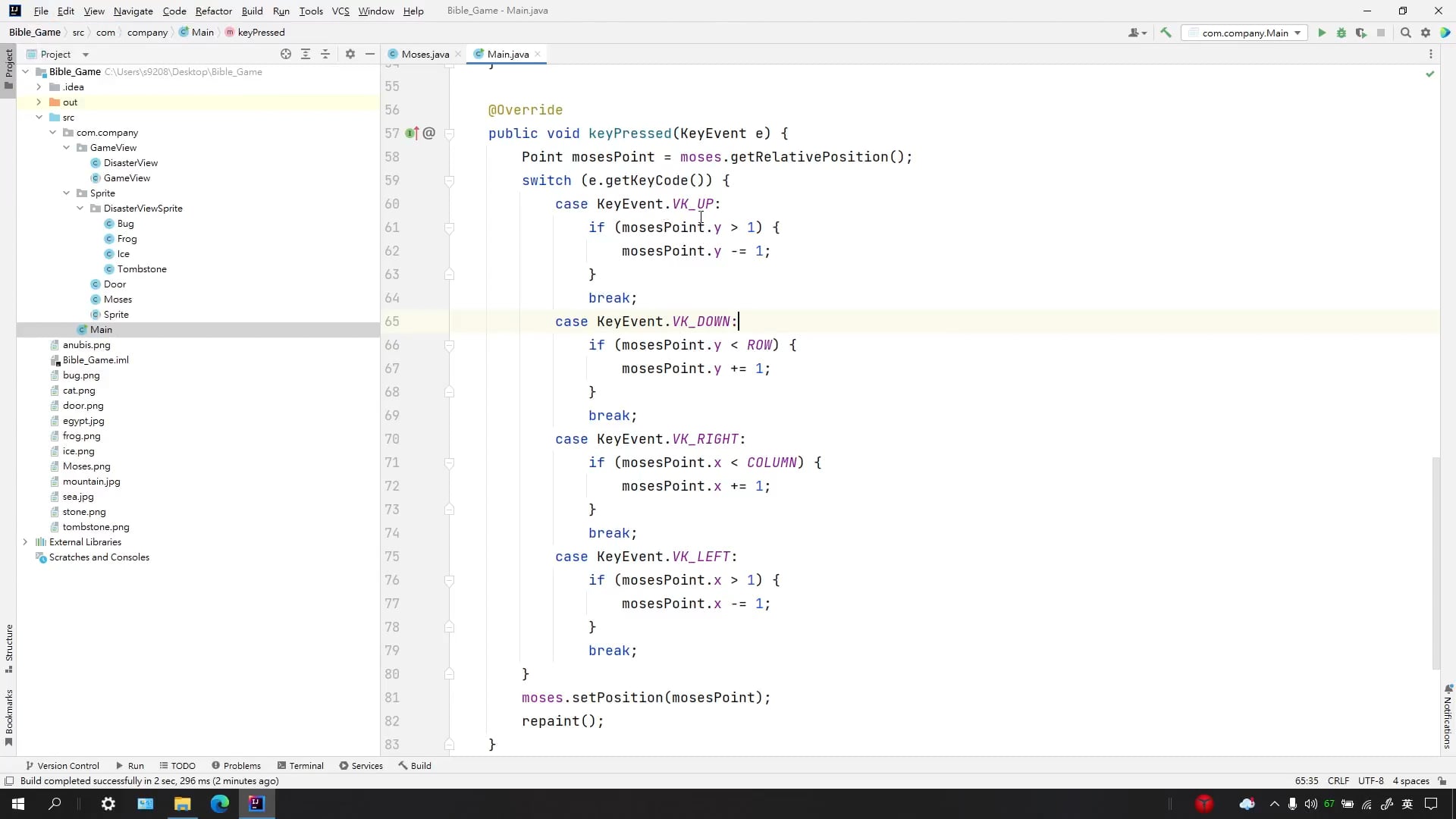Expand the External Libraries tree node
This screenshot has height=819, width=1456.
coord(25,542)
